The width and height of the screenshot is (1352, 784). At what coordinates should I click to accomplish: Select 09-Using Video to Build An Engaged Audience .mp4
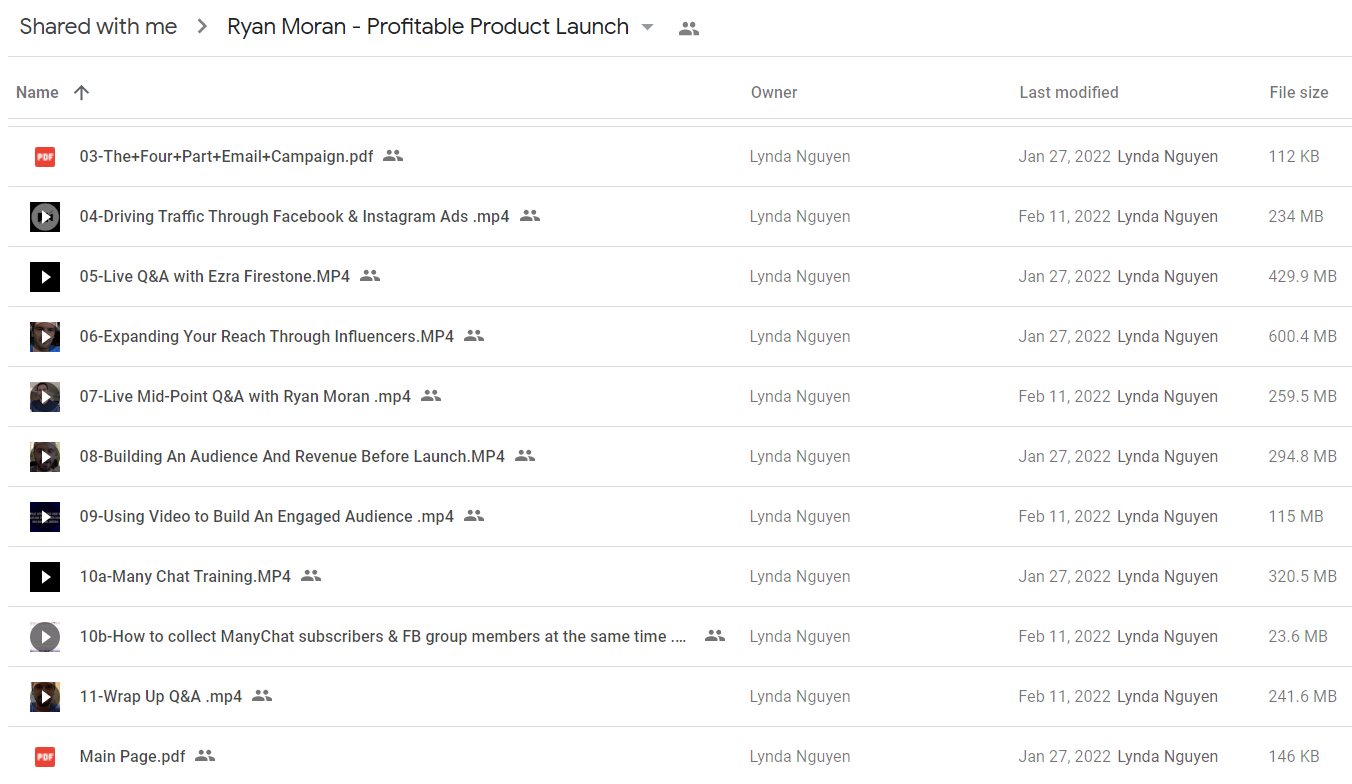coord(267,516)
